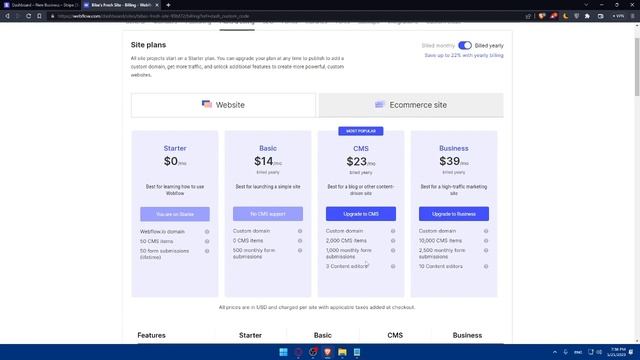The height and width of the screenshot is (360, 640).
Task: Click the Billed monthly label
Action: (x=438, y=46)
